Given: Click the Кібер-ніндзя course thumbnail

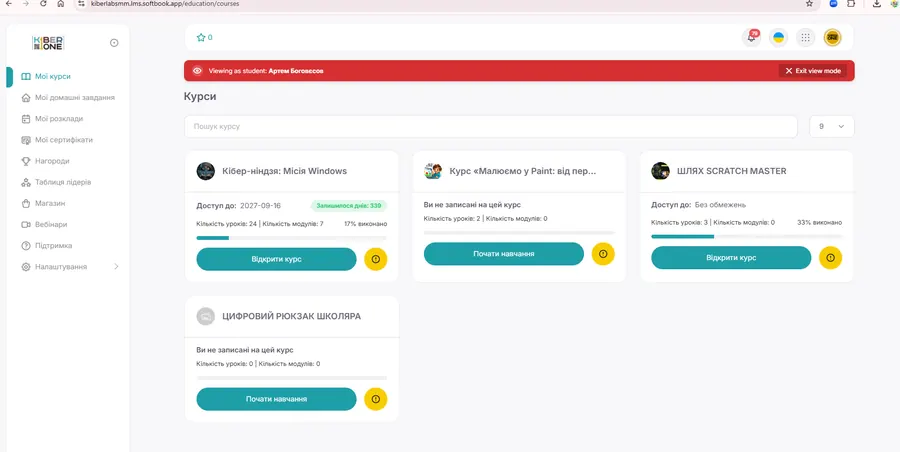Looking at the screenshot, I should click(x=205, y=171).
